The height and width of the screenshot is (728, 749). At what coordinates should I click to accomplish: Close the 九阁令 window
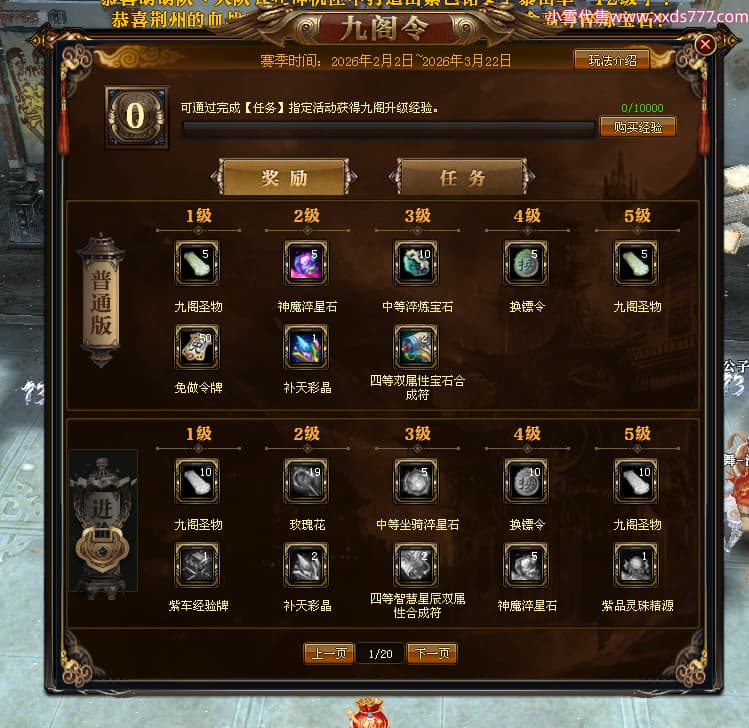705,45
